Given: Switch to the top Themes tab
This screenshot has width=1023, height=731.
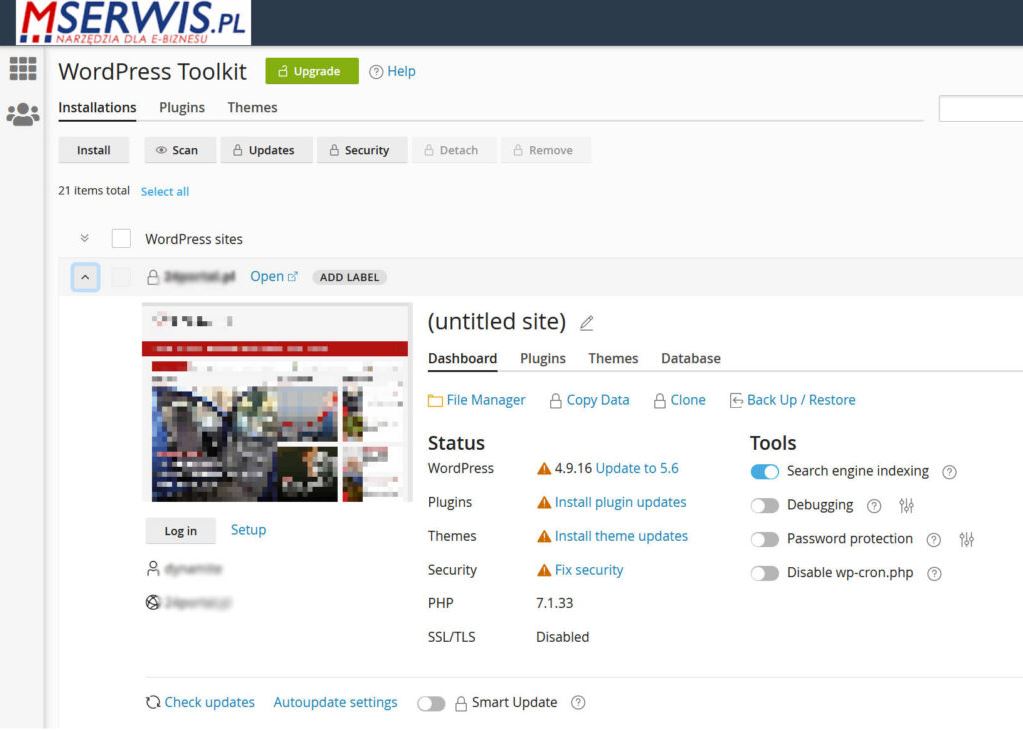Looking at the screenshot, I should 252,108.
